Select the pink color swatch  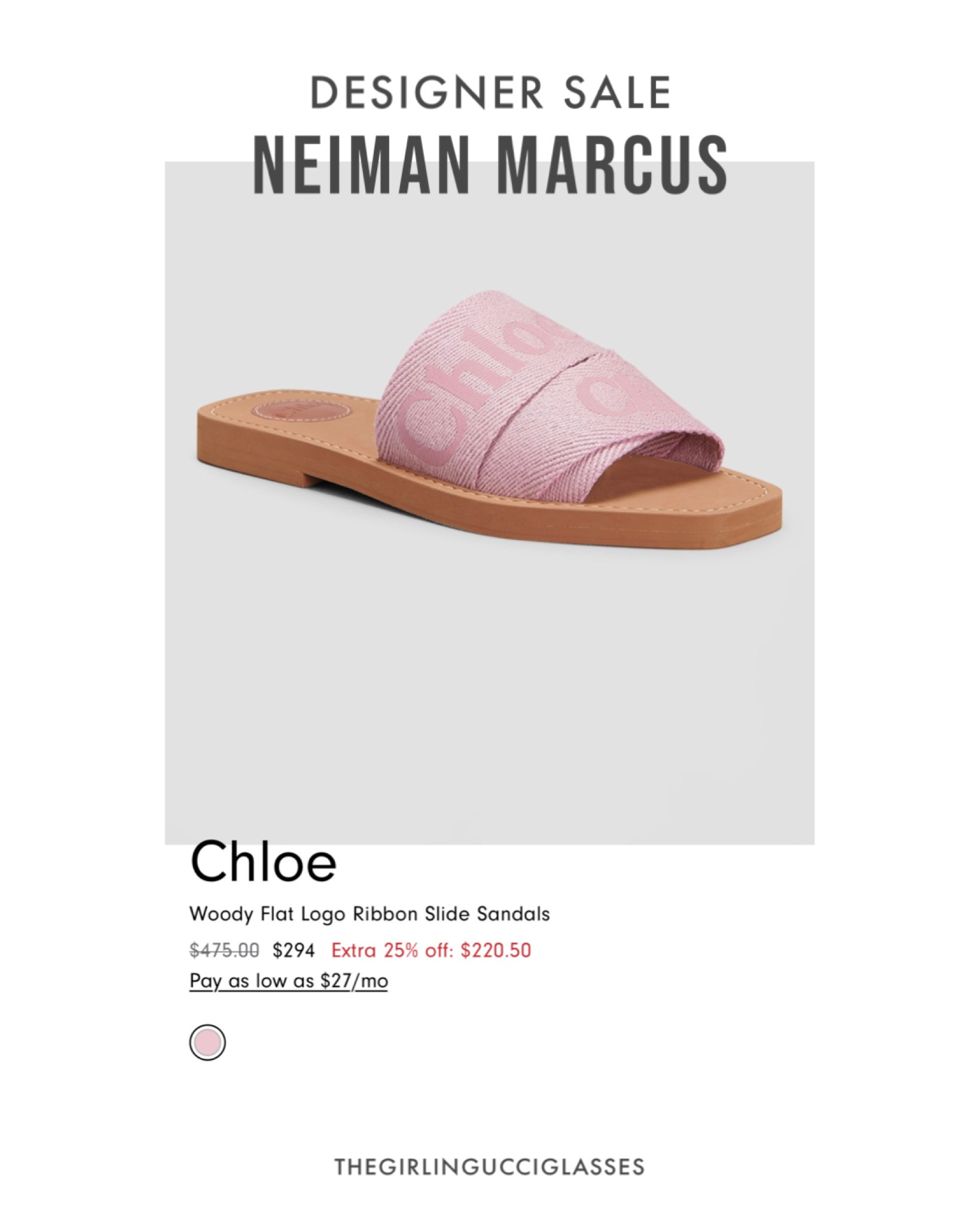coord(207,1043)
